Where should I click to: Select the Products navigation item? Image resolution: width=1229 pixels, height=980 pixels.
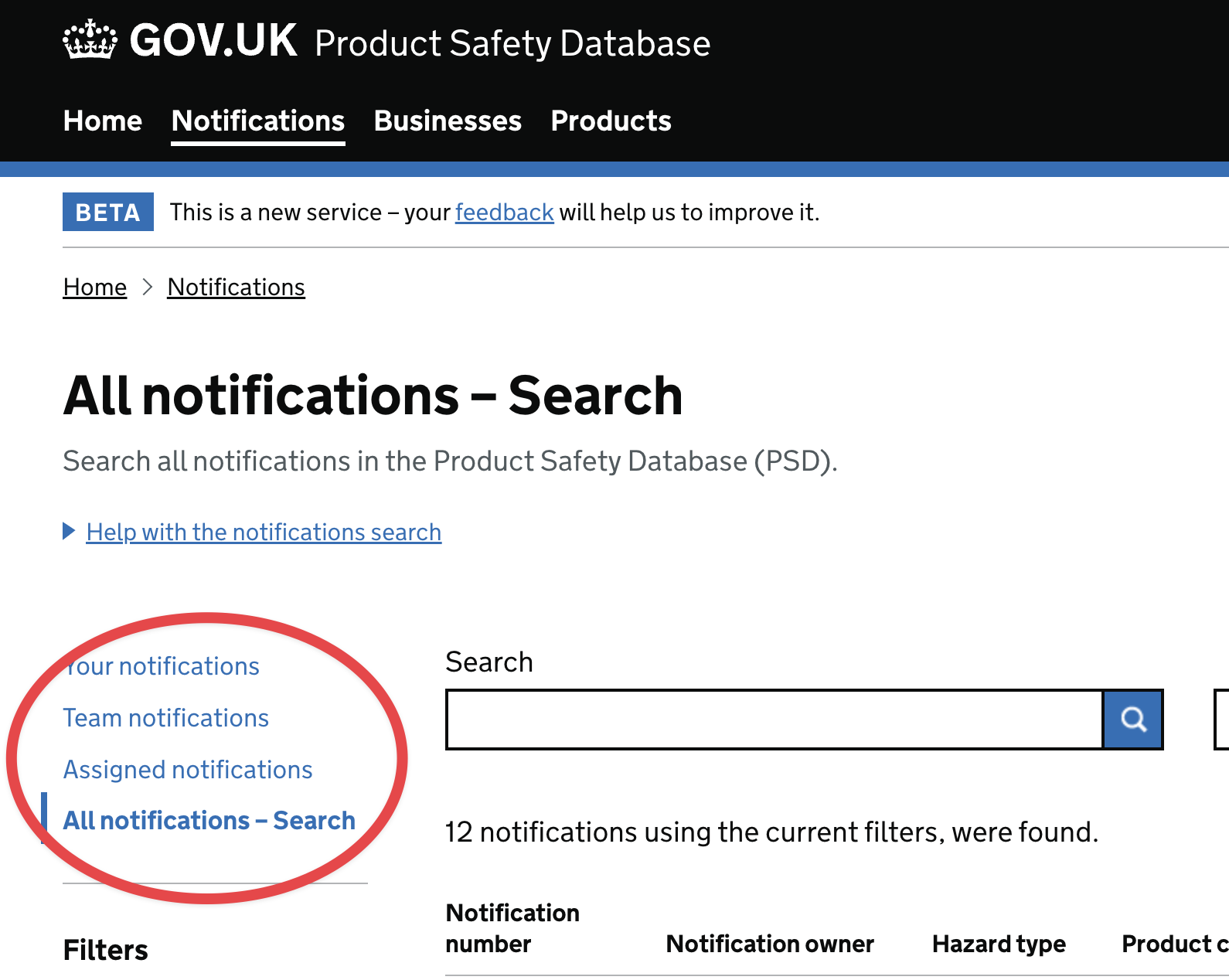[x=611, y=121]
